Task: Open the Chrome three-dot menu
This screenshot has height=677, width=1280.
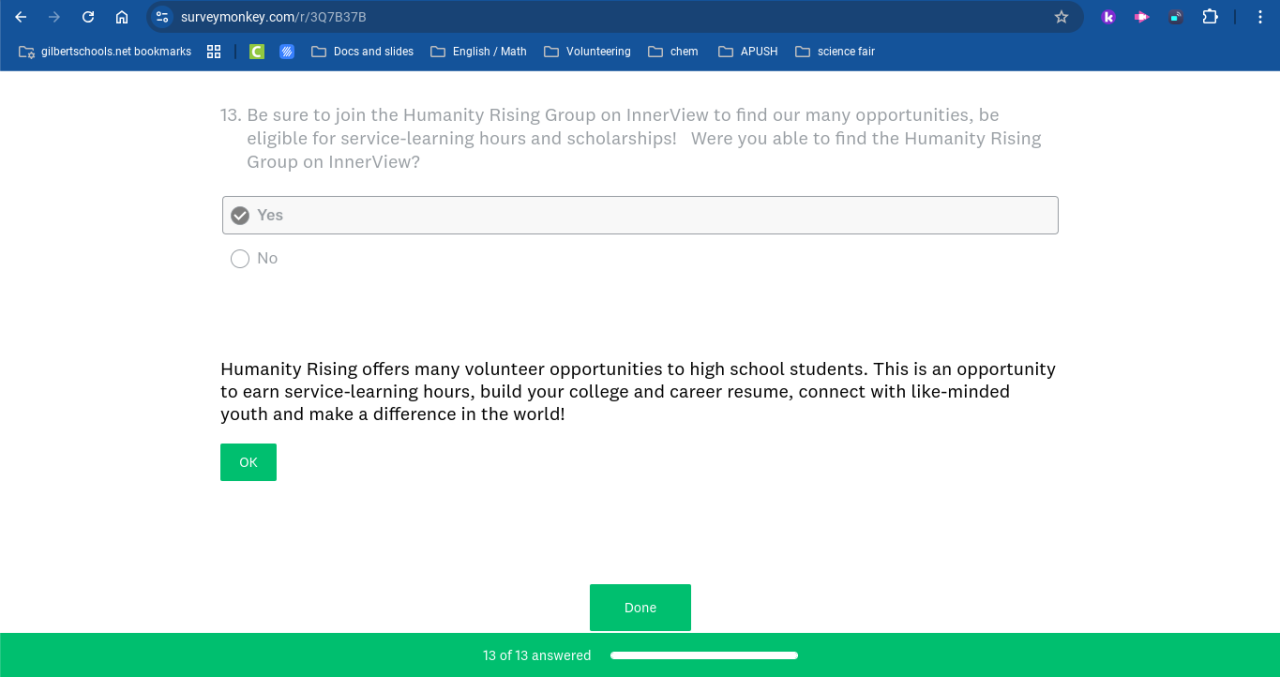Action: coord(1259,17)
